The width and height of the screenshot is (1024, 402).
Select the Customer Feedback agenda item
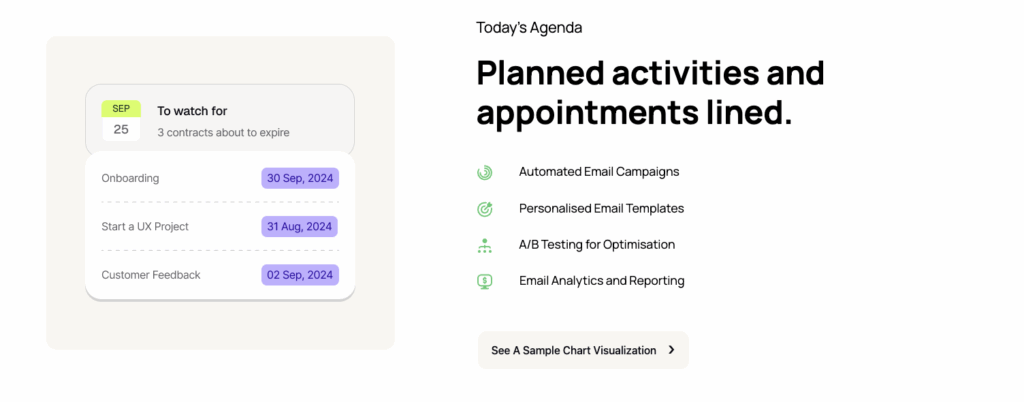(151, 275)
